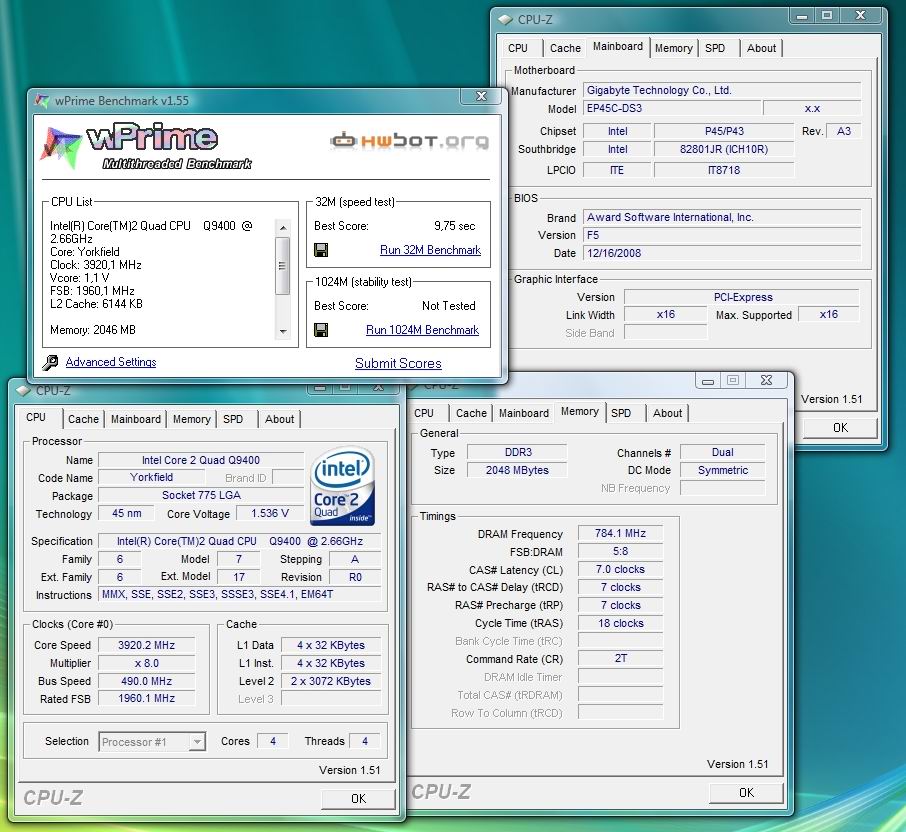Click the save icon for 32M benchmark score
Viewport: 906px width, 832px height.
(x=321, y=250)
